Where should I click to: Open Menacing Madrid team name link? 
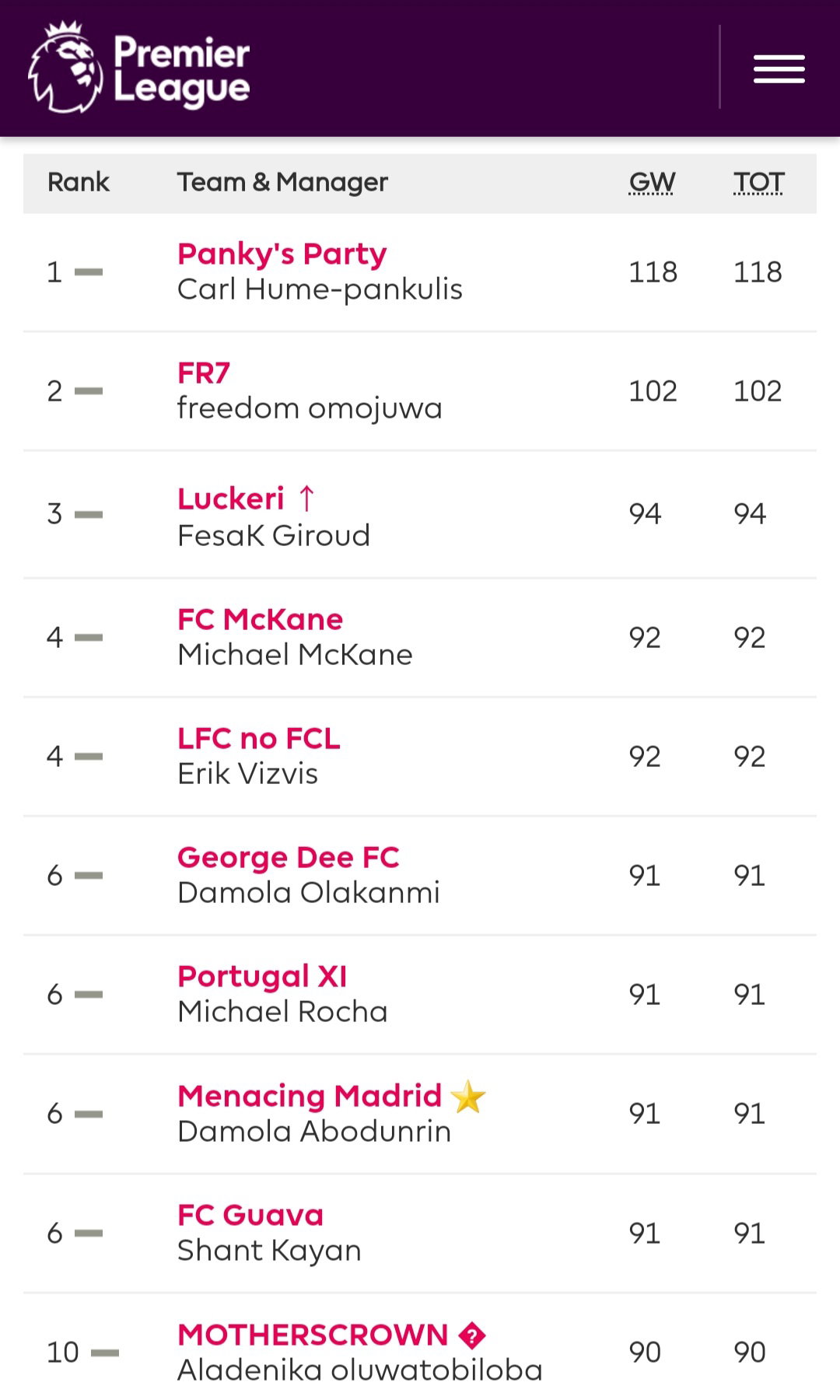click(310, 1096)
